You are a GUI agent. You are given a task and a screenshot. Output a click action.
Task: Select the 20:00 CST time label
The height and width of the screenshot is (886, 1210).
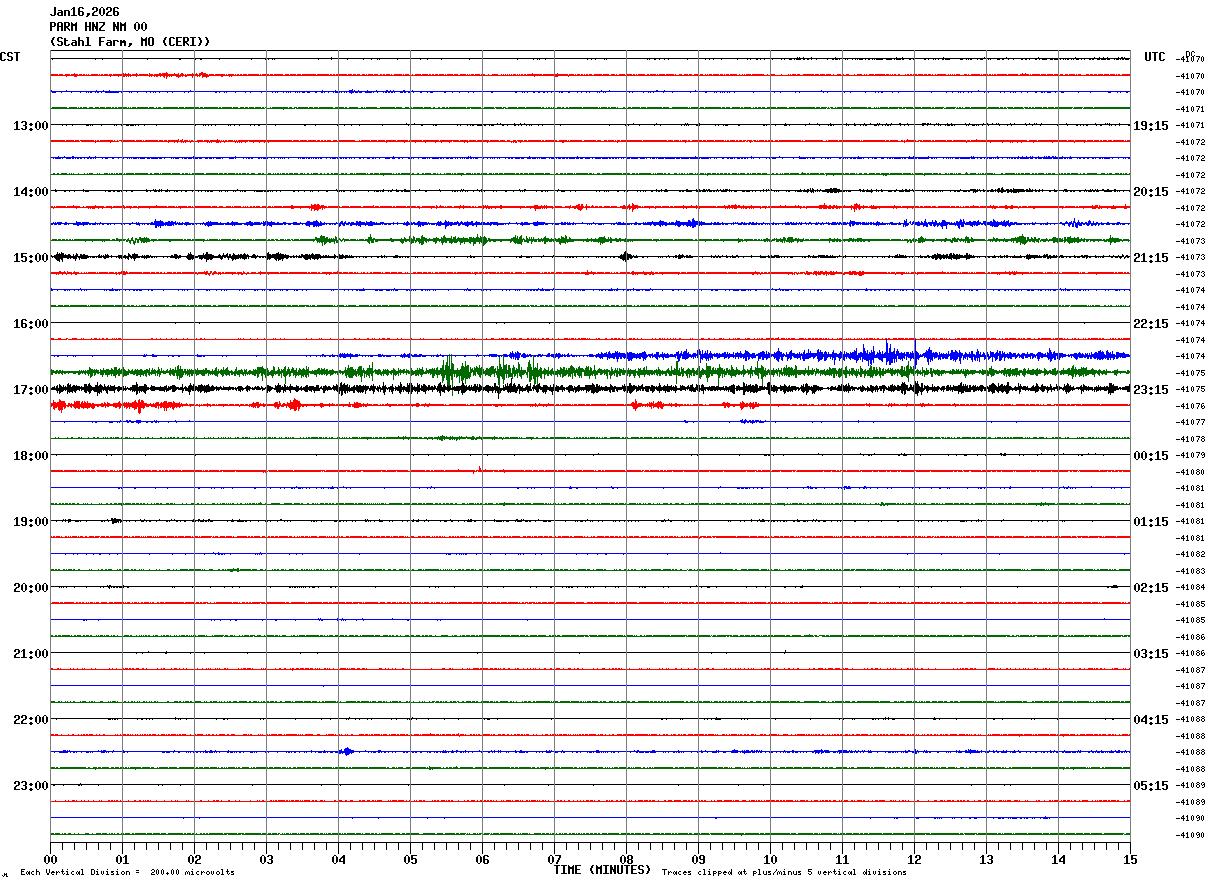30,588
